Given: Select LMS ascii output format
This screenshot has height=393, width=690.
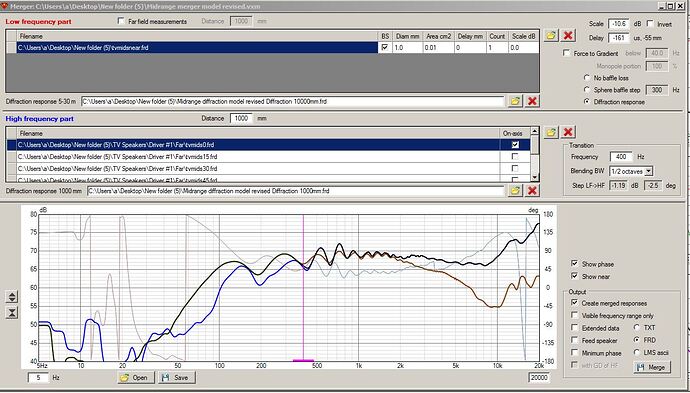Looking at the screenshot, I should coord(637,353).
